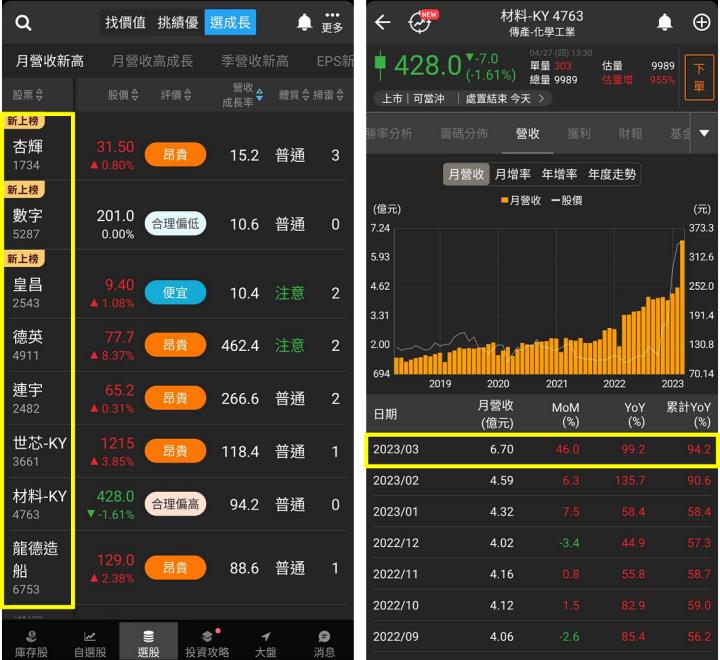
Task: Open the 營收 tab
Action: click(x=527, y=134)
